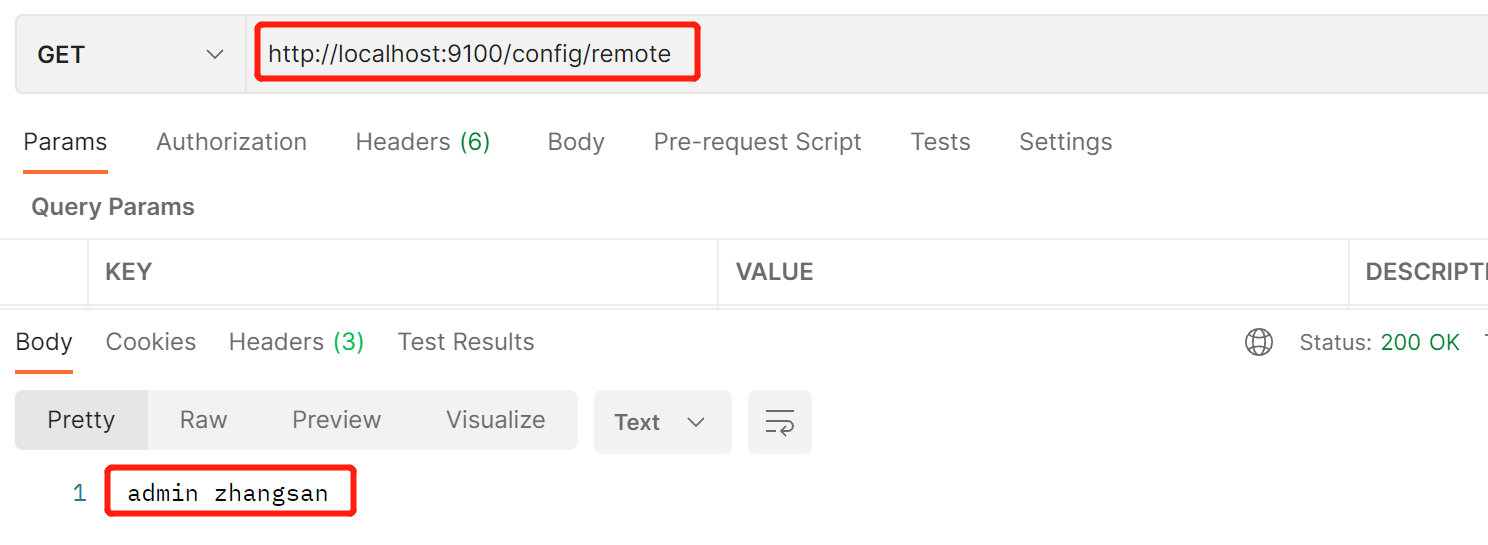Select the Pretty view button

click(81, 420)
